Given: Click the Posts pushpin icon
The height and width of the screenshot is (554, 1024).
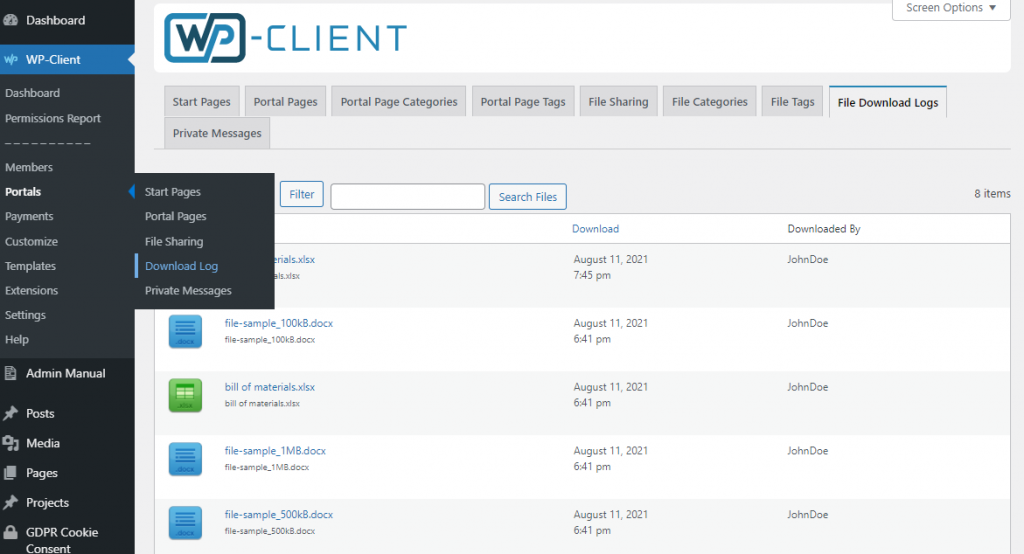Looking at the screenshot, I should (10, 414).
